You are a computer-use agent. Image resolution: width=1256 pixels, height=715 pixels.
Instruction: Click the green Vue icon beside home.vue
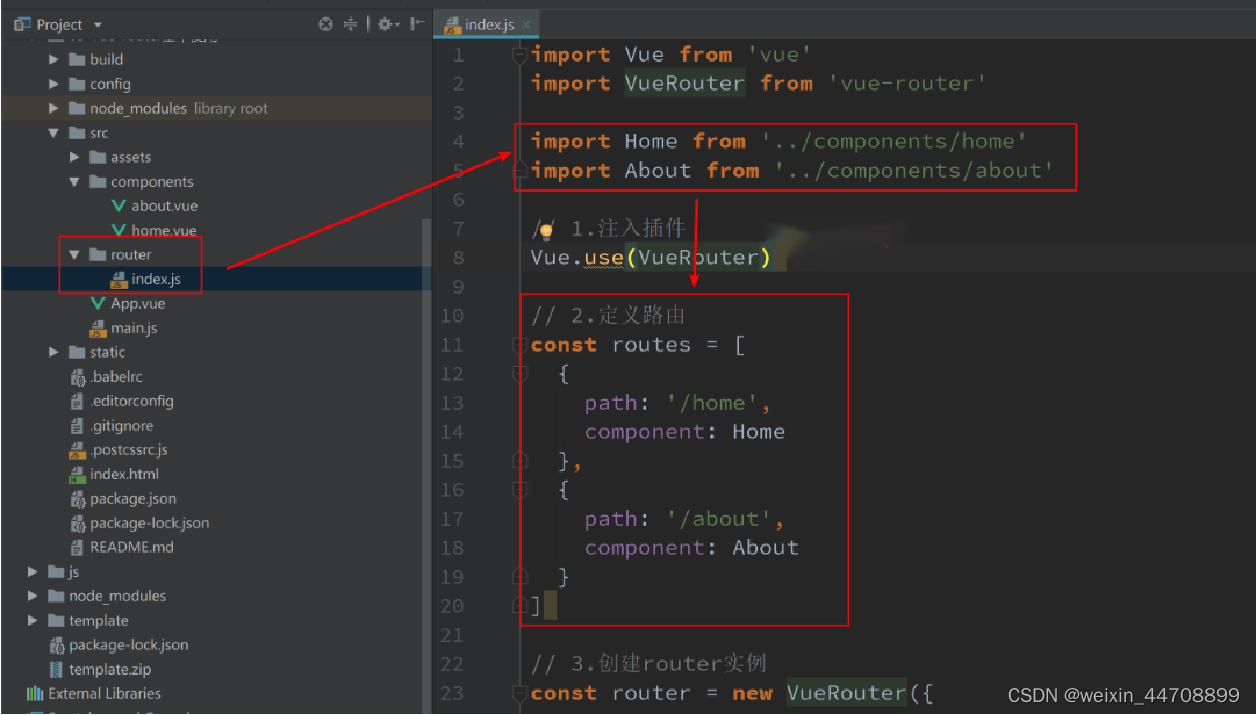[x=117, y=230]
